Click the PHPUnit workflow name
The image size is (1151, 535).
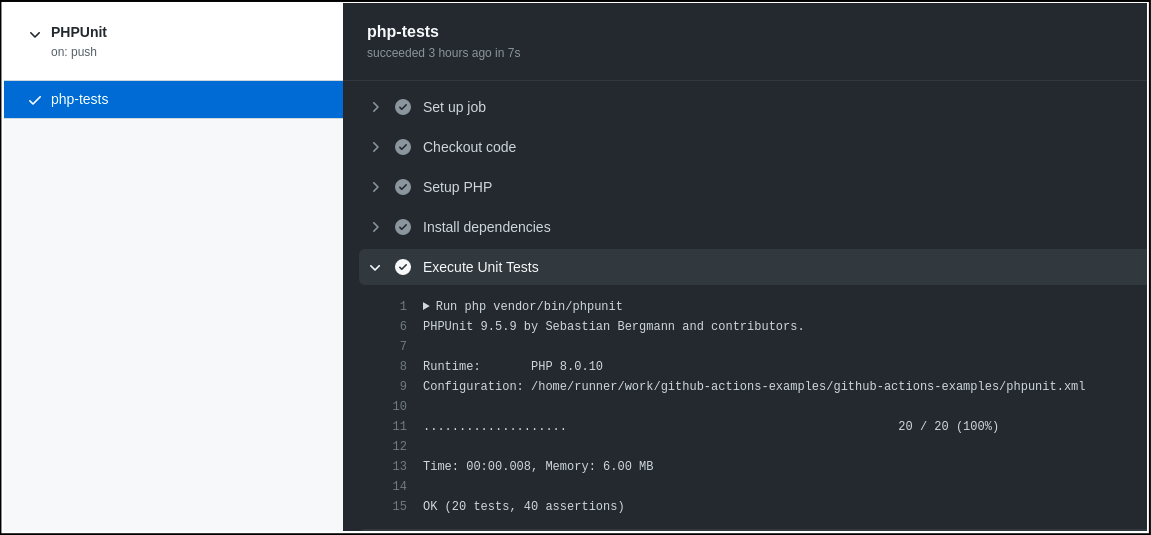(79, 32)
